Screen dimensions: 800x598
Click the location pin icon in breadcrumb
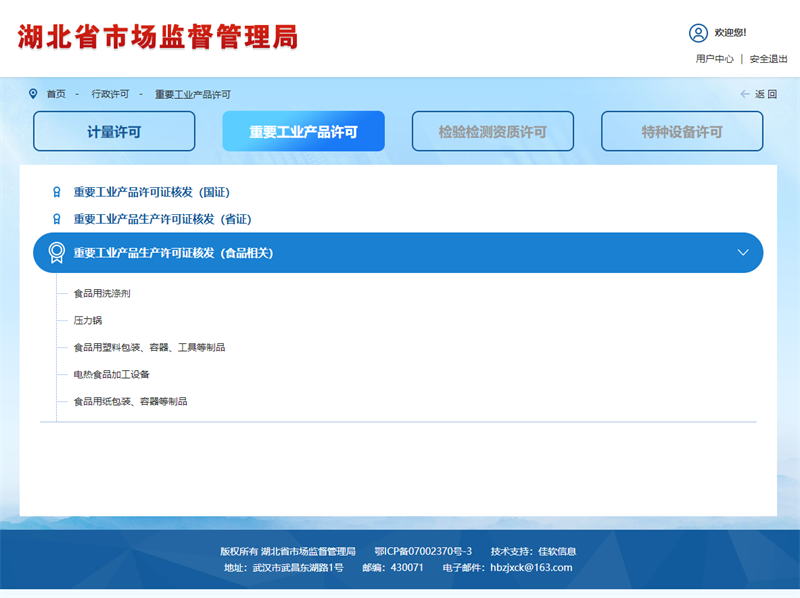tap(33, 94)
